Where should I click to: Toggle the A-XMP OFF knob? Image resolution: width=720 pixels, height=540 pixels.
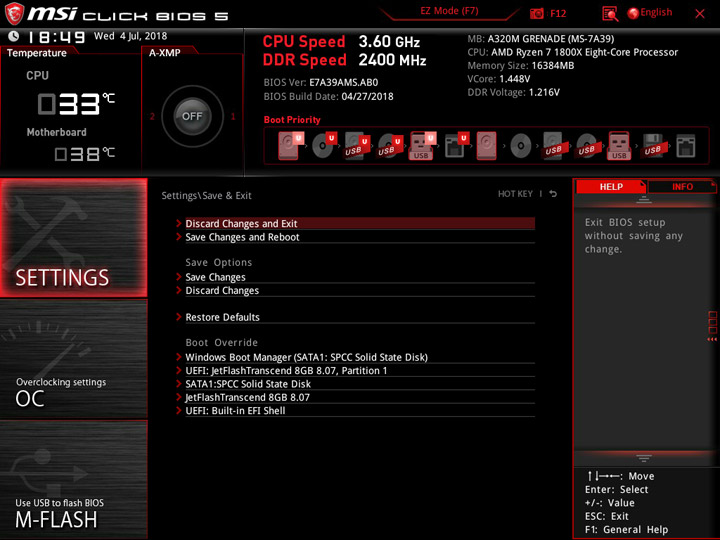pos(192,116)
